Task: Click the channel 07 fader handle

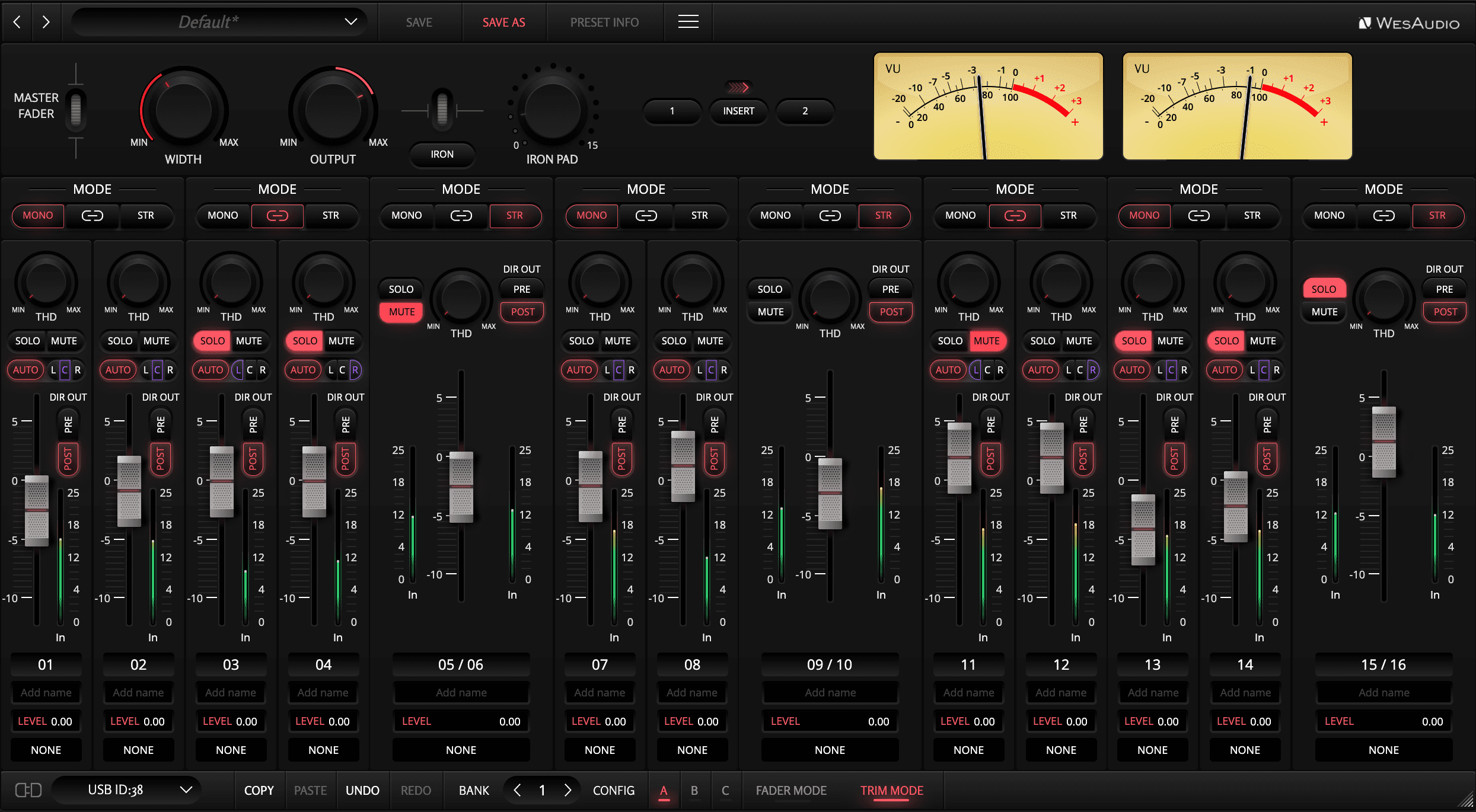Action: coord(590,486)
